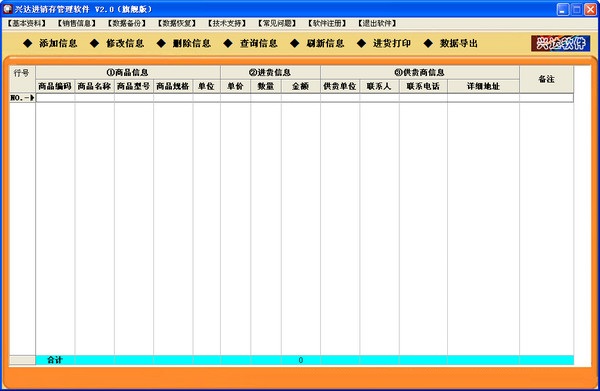Screen dimensions: 600x391
Task: Maximize the 兴达进销存管理软件 window
Action: click(577, 9)
